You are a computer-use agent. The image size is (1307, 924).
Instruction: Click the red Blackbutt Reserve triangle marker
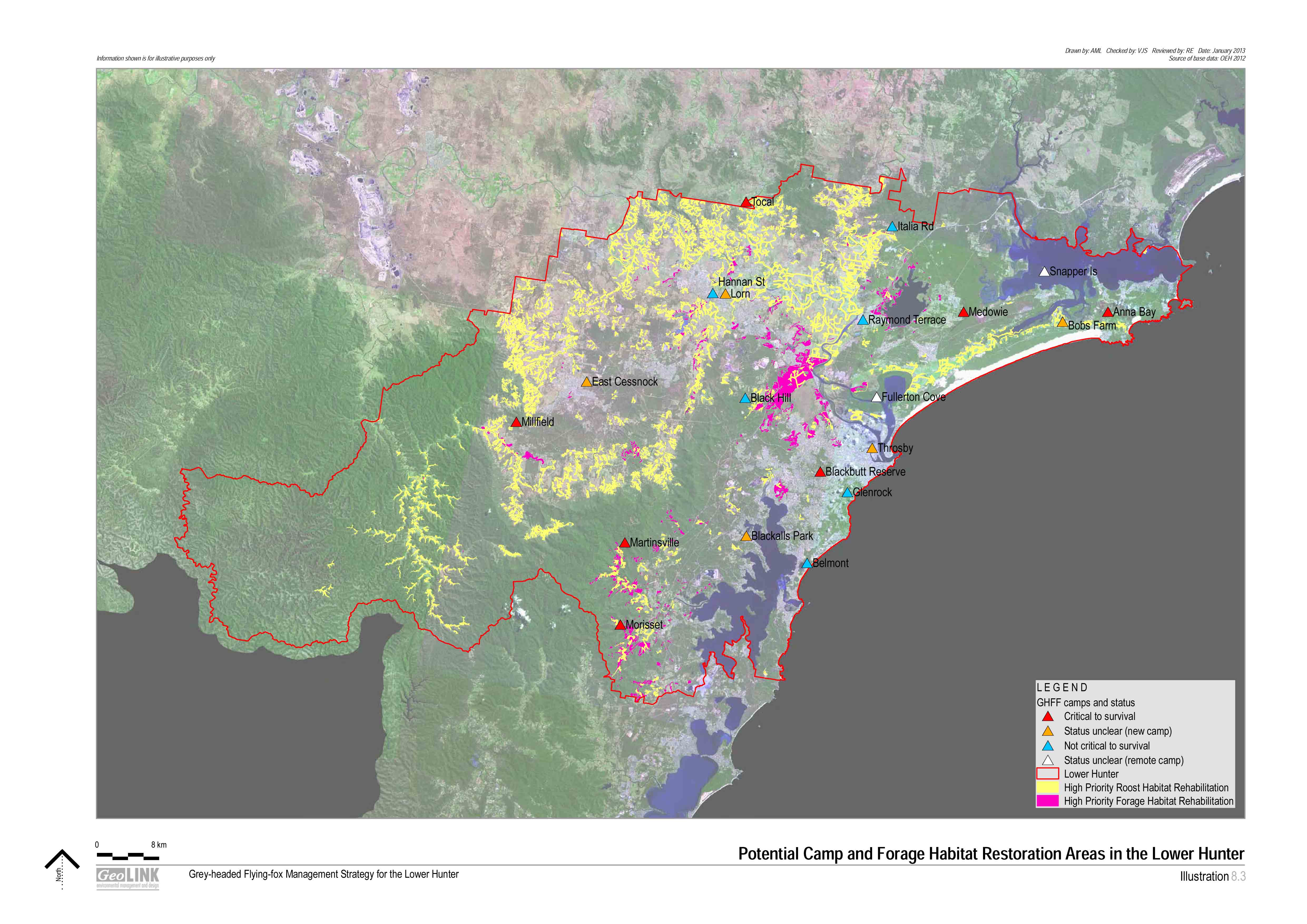pos(820,472)
